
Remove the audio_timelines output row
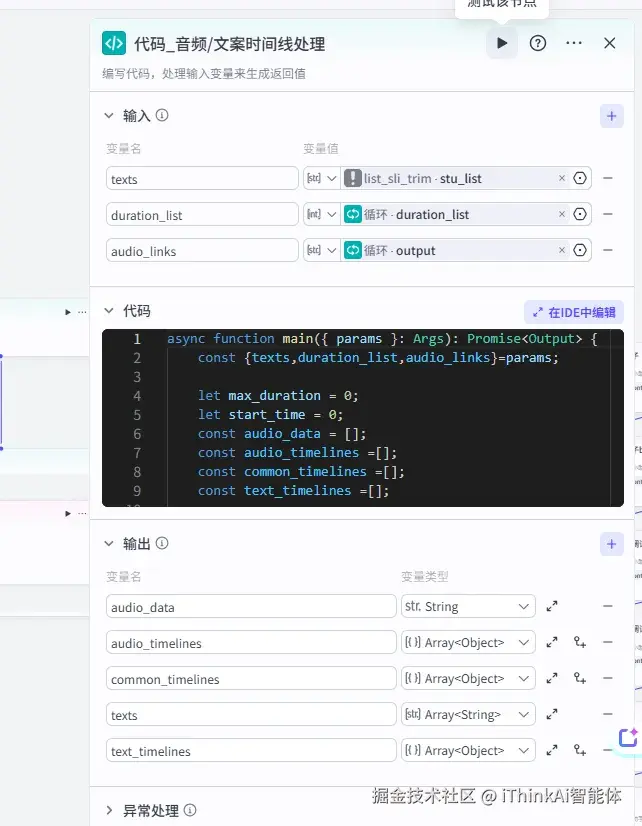pyautogui.click(x=608, y=642)
